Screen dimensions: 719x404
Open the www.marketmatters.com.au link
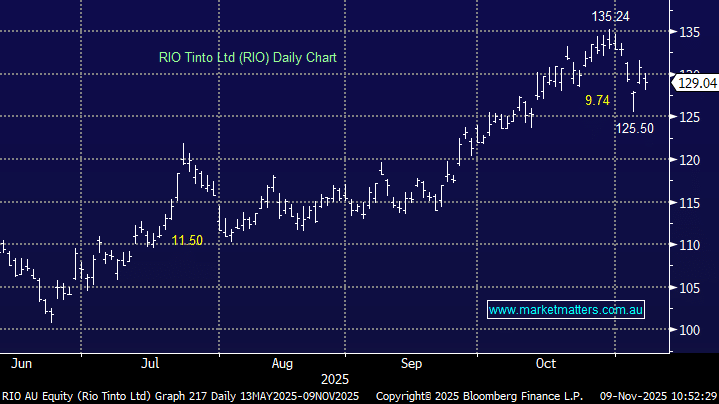[x=566, y=311]
